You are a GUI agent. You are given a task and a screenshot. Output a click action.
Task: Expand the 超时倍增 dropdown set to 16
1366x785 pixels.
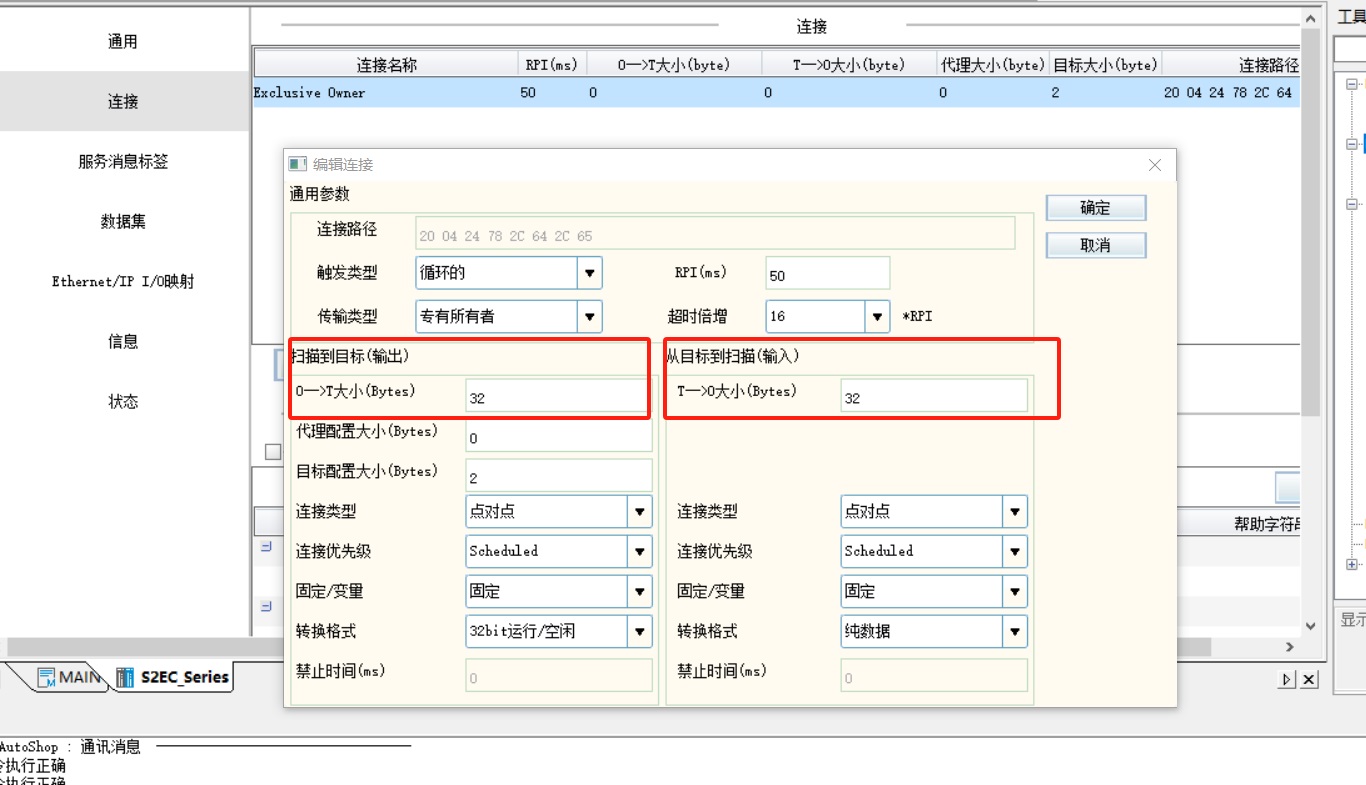878,316
